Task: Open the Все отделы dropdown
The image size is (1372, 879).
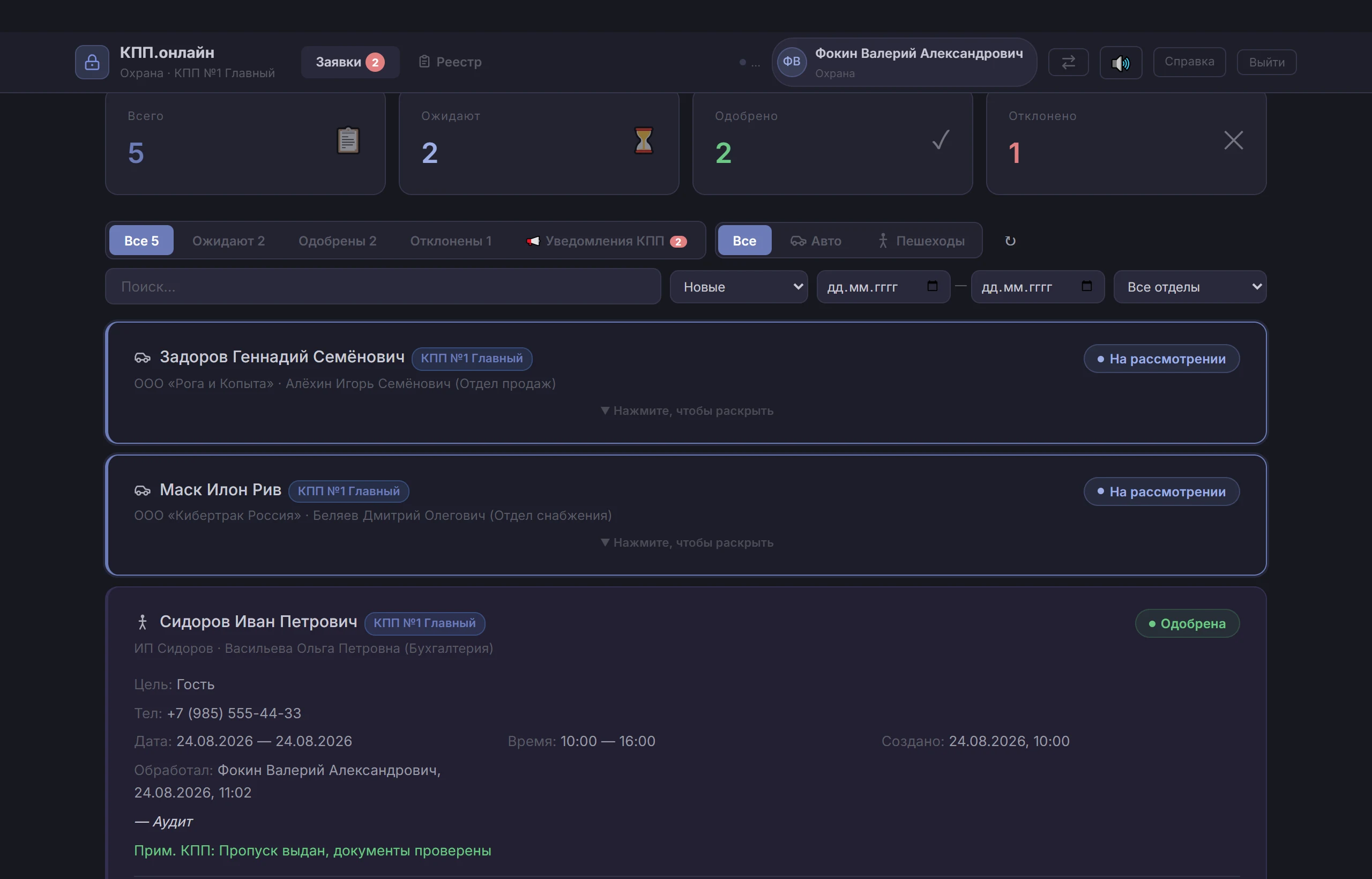Action: point(1190,287)
